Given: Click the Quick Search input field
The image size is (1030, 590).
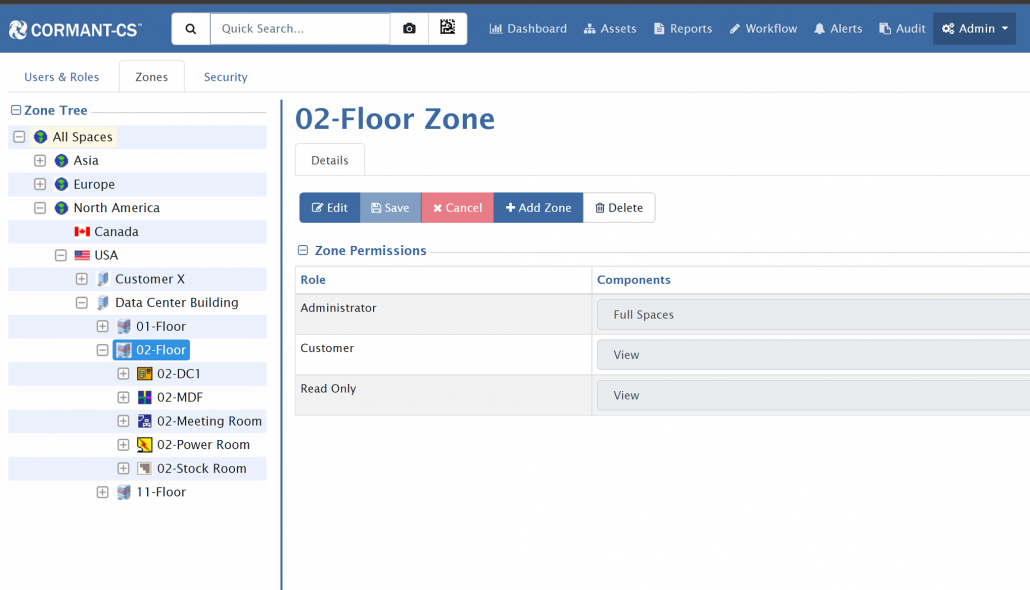Looking at the screenshot, I should (300, 29).
